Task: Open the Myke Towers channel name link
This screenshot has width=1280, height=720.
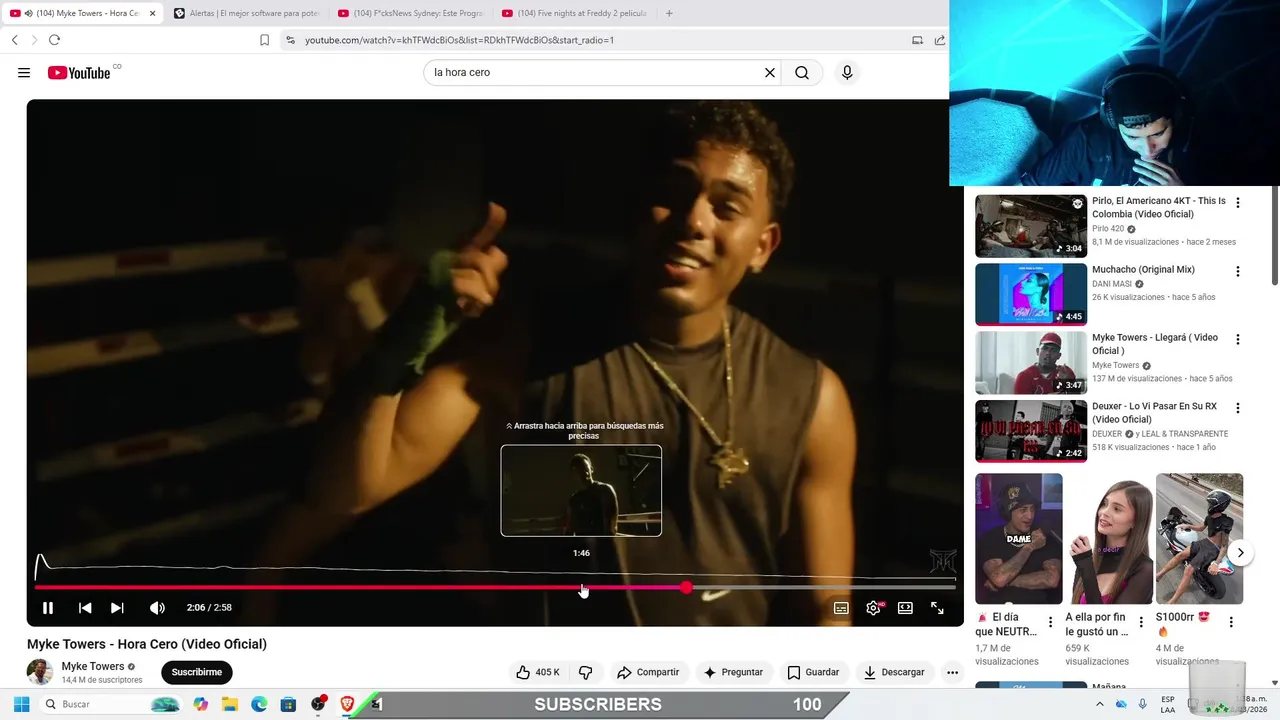Action: click(93, 666)
